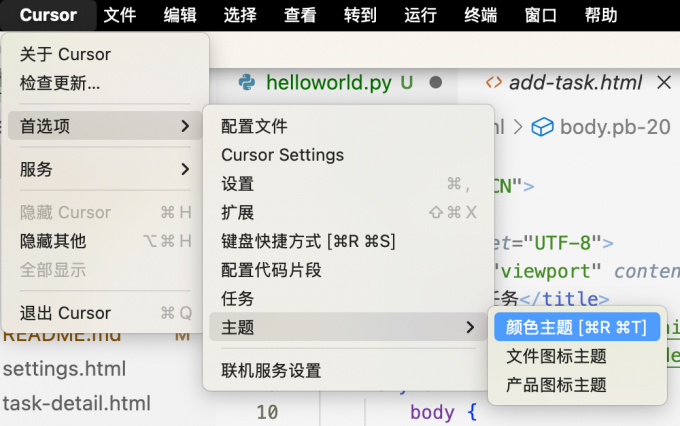Expand the 服务 submenu

click(x=105, y=169)
